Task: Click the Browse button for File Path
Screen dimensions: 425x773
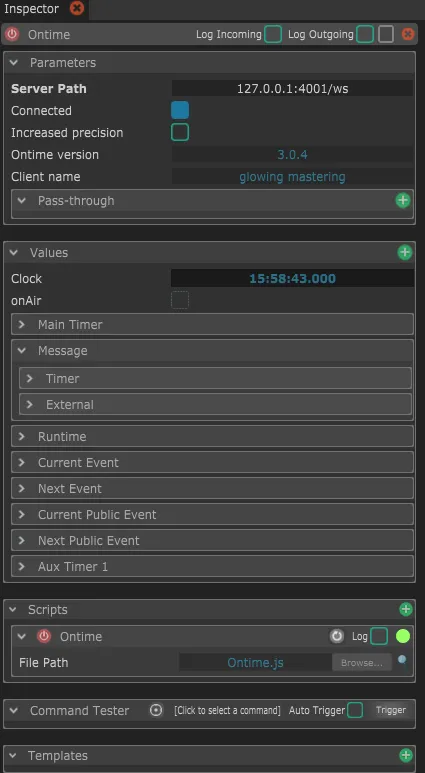Action: 361,663
